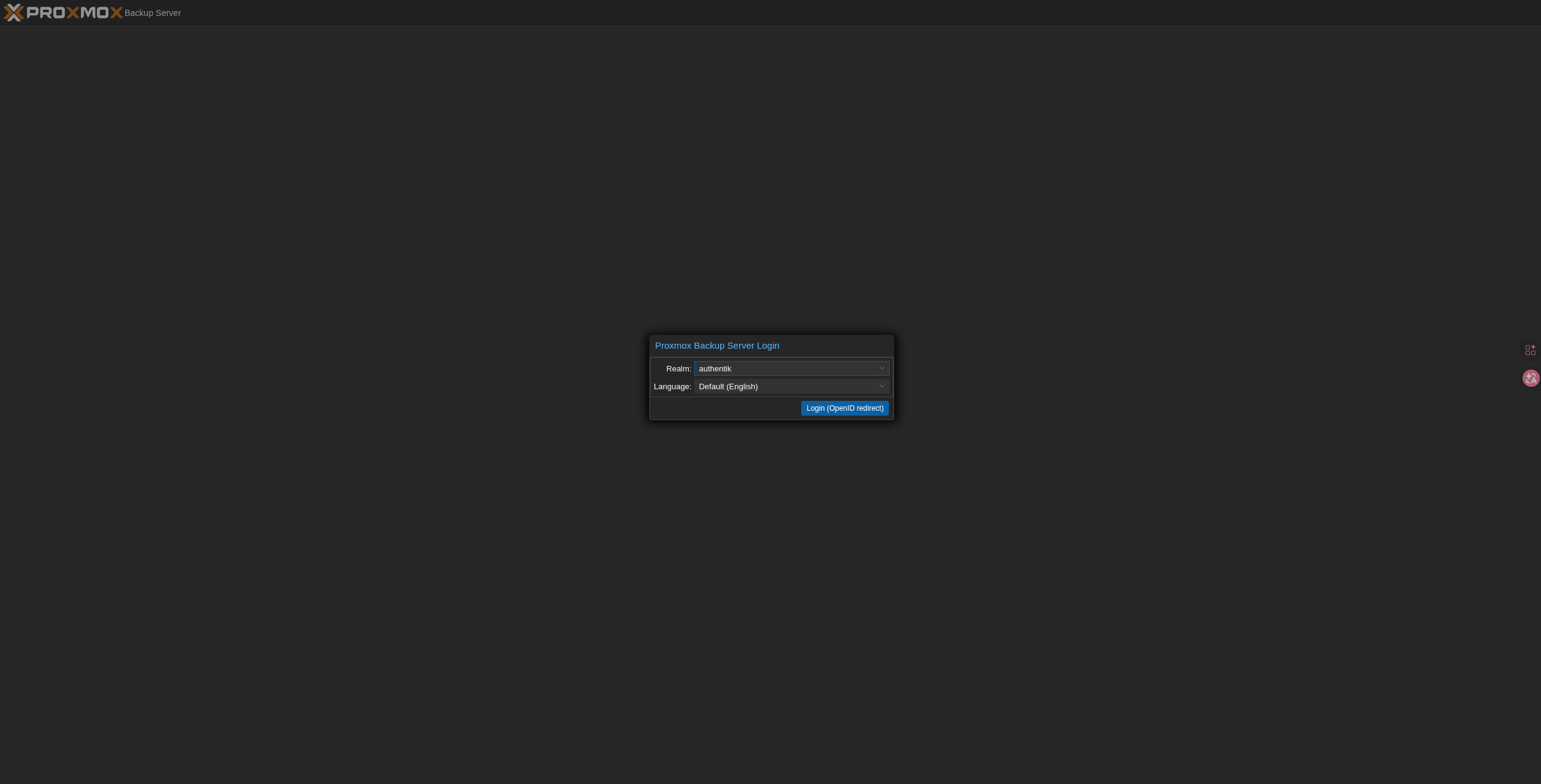The image size is (1541, 784).
Task: Click dark background area below the login dialog
Action: click(x=771, y=583)
